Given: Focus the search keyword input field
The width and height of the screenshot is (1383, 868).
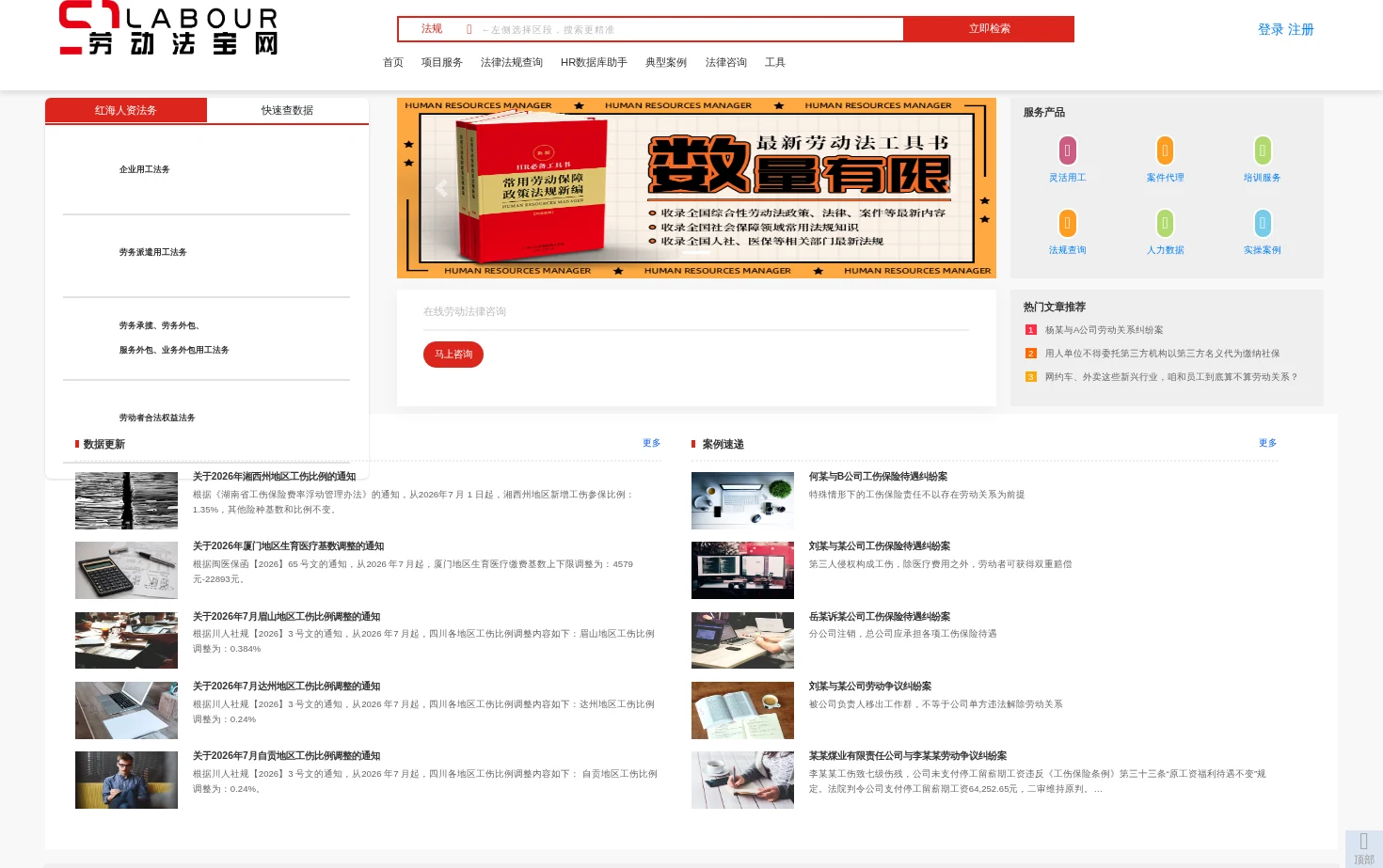Looking at the screenshot, I should 691,29.
